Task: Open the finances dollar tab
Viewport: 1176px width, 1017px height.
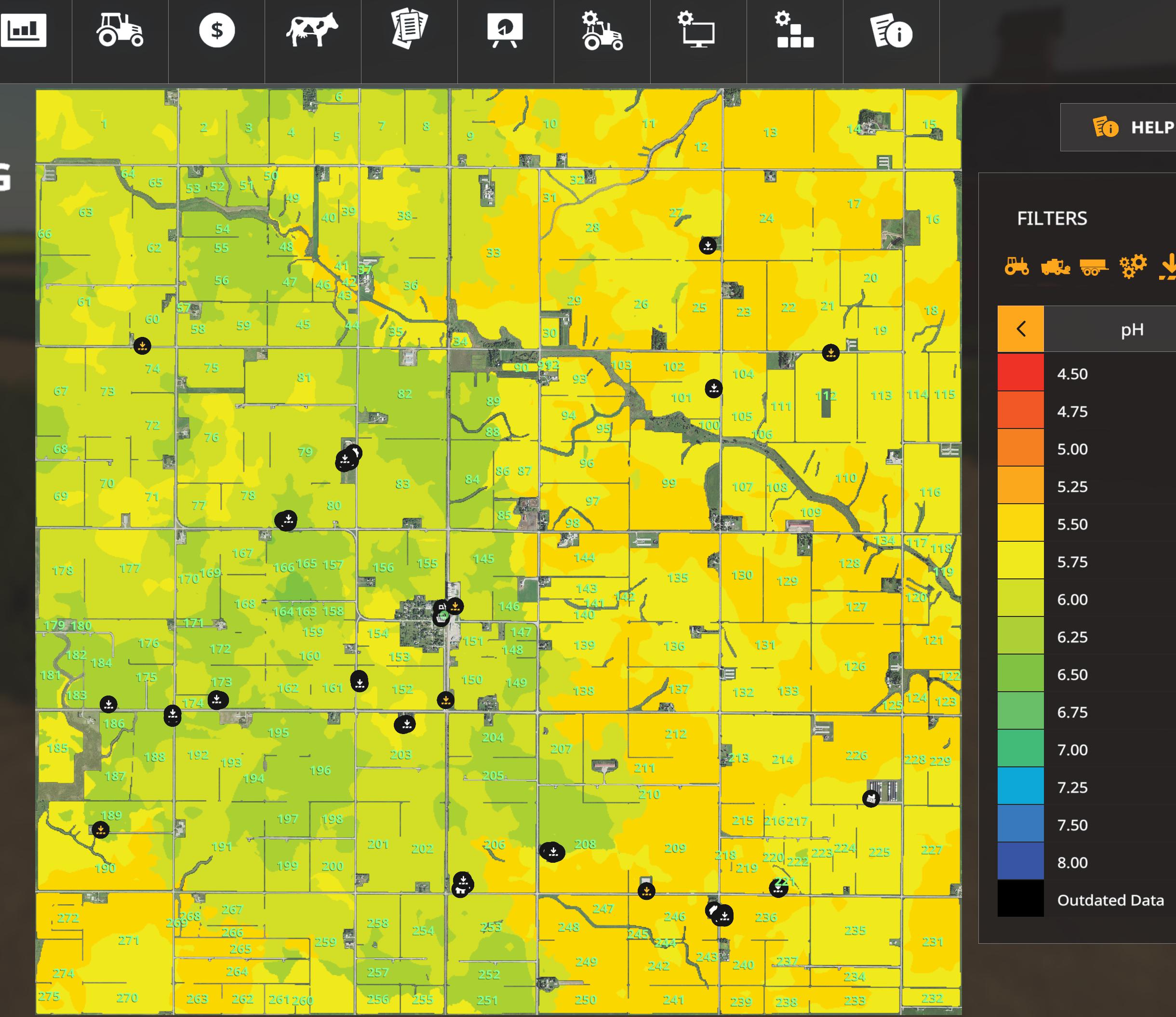Action: click(217, 30)
